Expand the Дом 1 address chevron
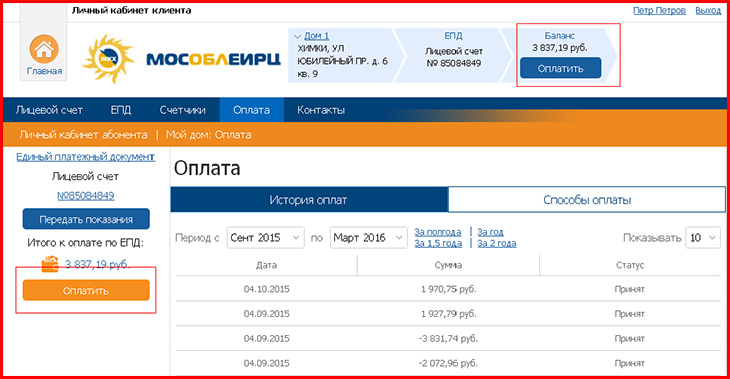The image size is (730, 379). 297,36
